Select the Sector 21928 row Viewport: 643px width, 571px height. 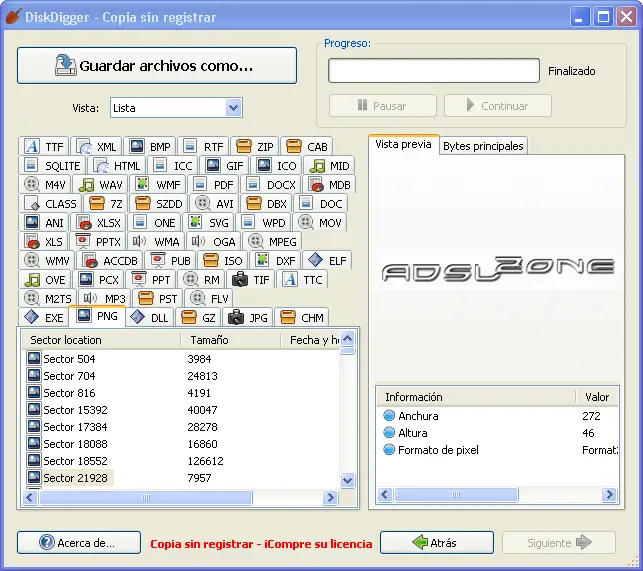point(181,478)
